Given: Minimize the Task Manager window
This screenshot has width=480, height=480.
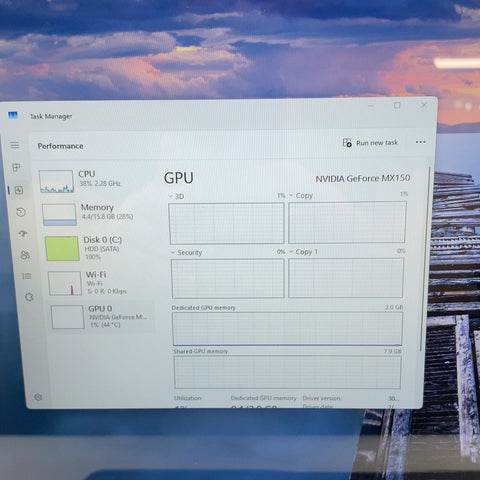Looking at the screenshot, I should coord(371,106).
